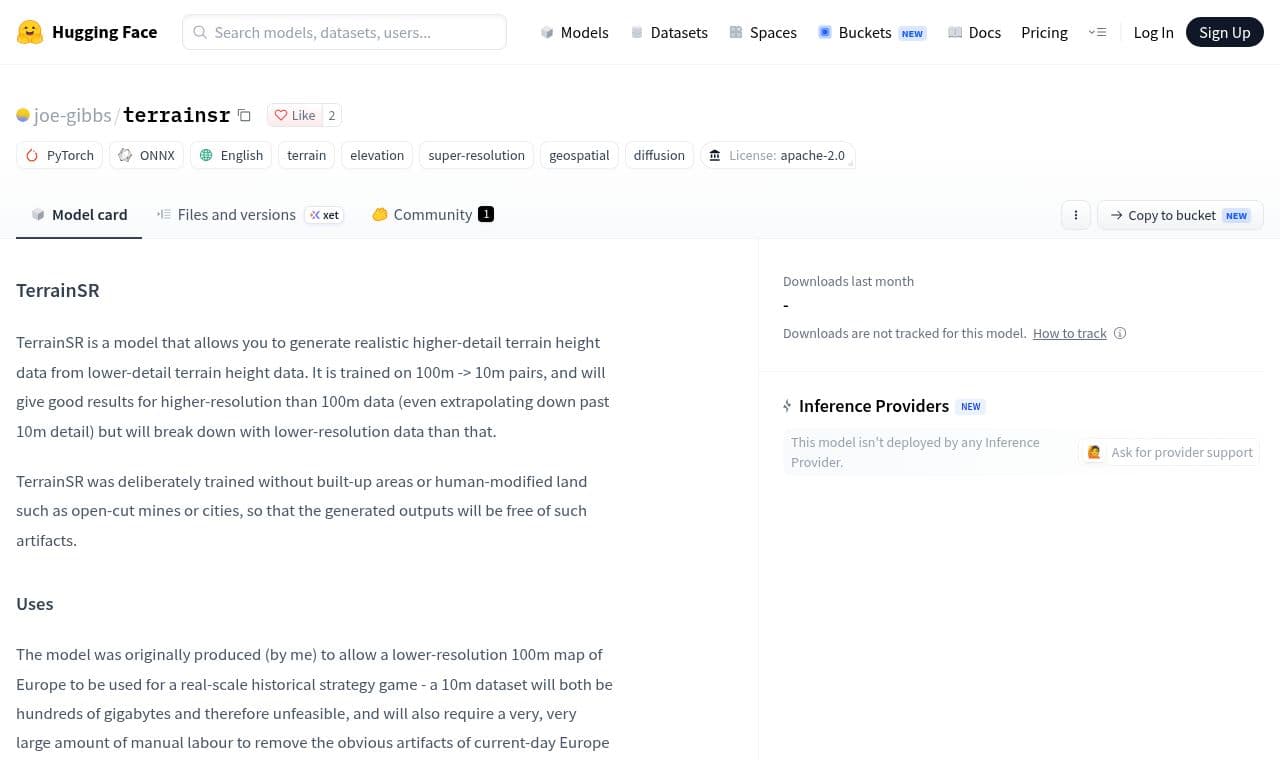
Task: Click the elevation tag
Action: point(377,155)
